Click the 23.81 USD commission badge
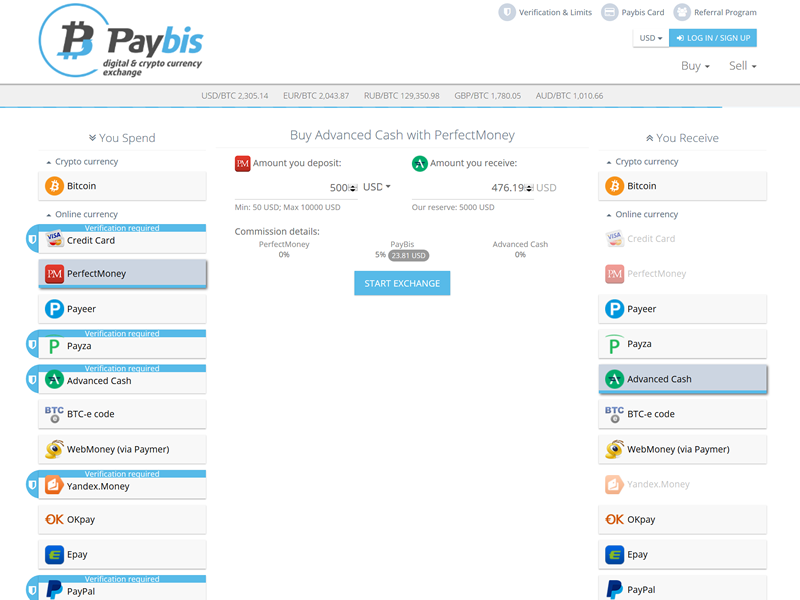800x600 pixels. click(x=408, y=256)
